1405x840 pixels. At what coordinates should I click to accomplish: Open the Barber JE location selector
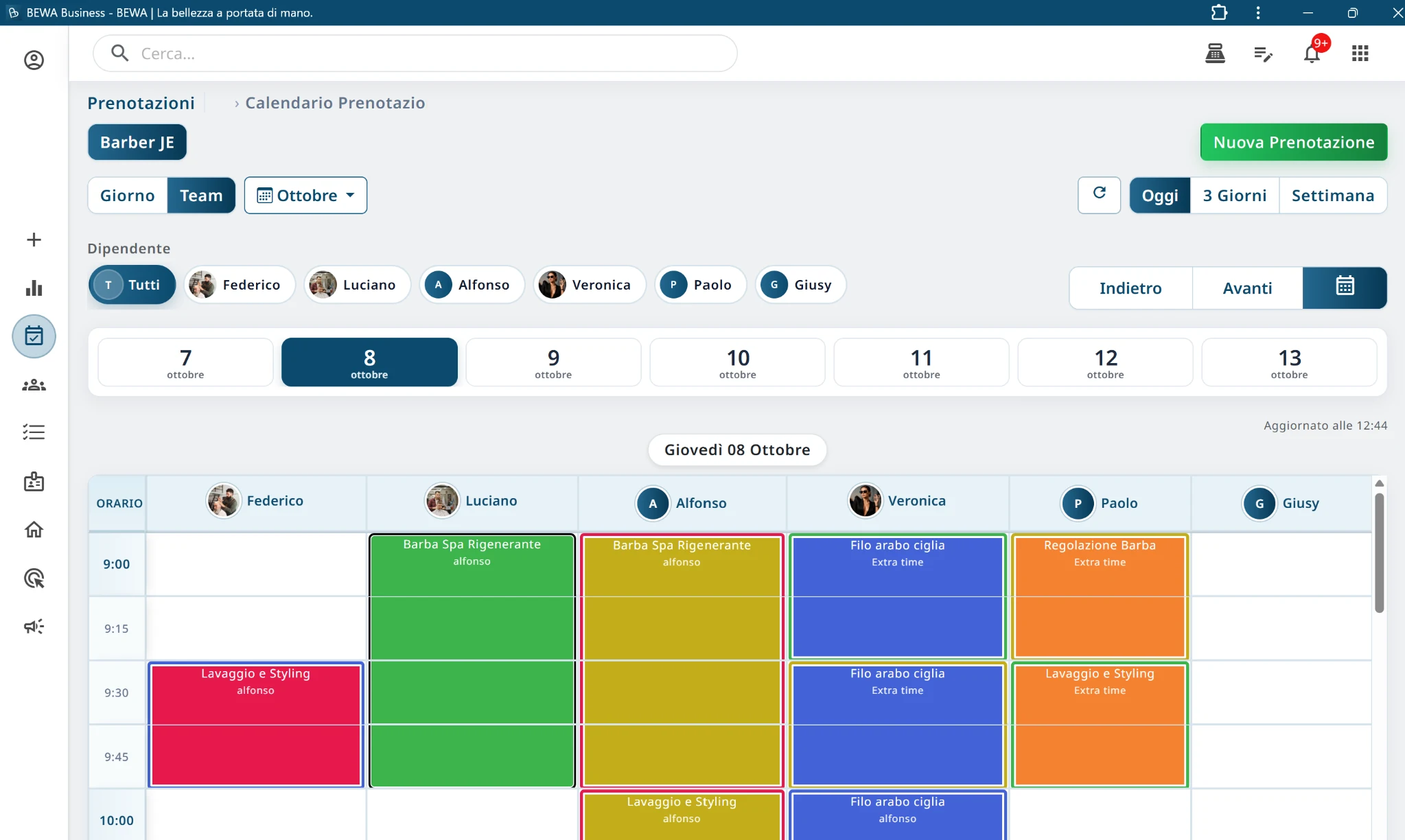point(137,142)
